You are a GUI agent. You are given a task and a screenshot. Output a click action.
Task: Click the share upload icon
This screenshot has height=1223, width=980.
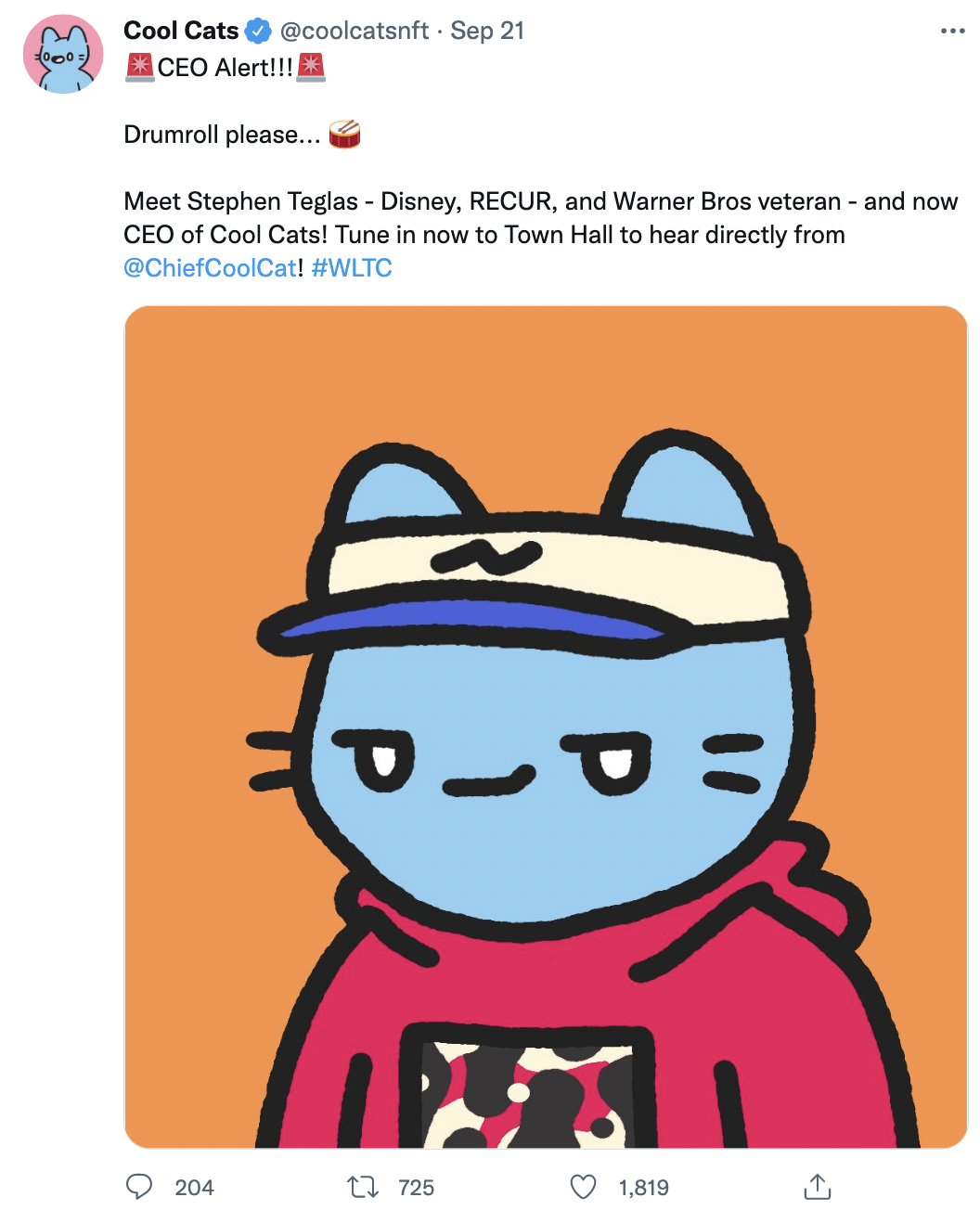(817, 1187)
